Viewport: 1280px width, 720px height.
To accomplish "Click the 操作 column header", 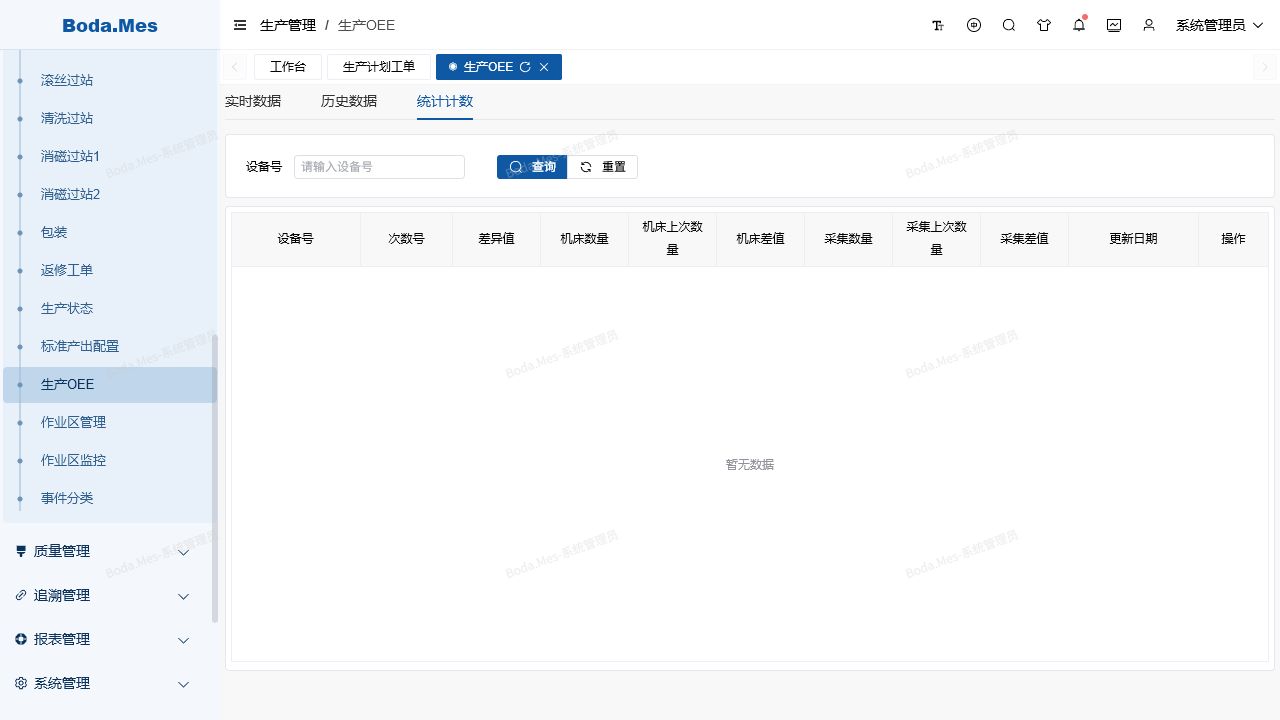I will click(1234, 239).
